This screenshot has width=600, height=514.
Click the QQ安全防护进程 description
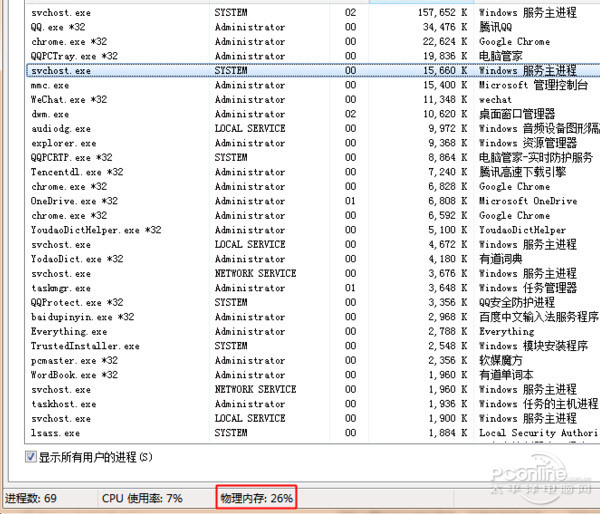coord(517,303)
